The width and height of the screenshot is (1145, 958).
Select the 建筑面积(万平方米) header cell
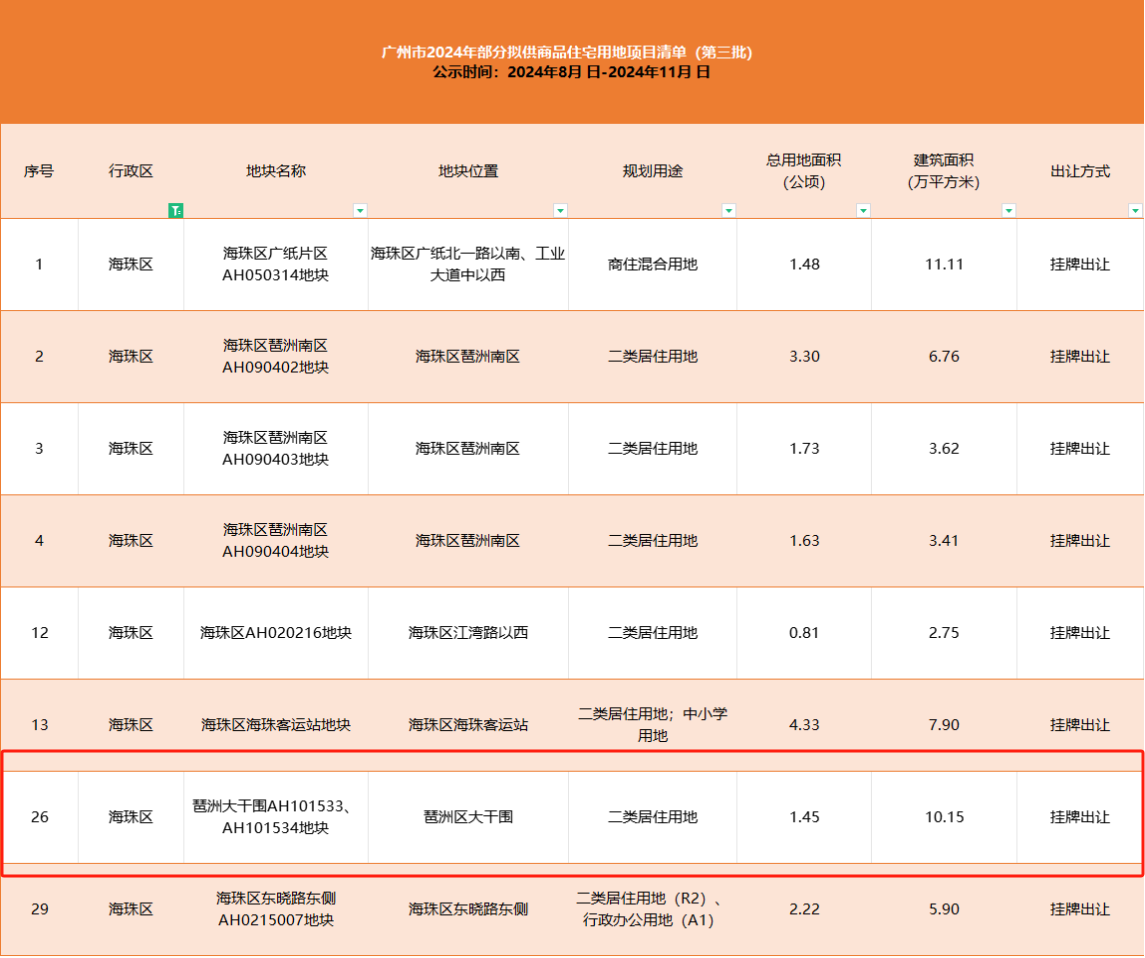[944, 172]
